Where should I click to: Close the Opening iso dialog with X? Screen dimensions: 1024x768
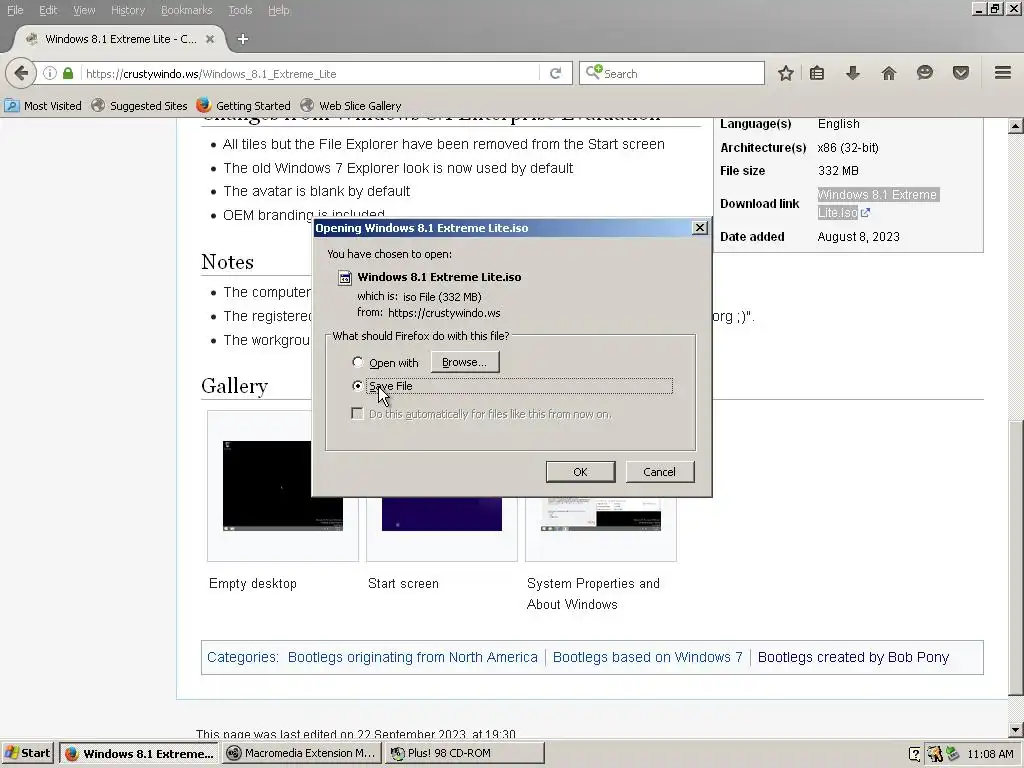coord(699,227)
